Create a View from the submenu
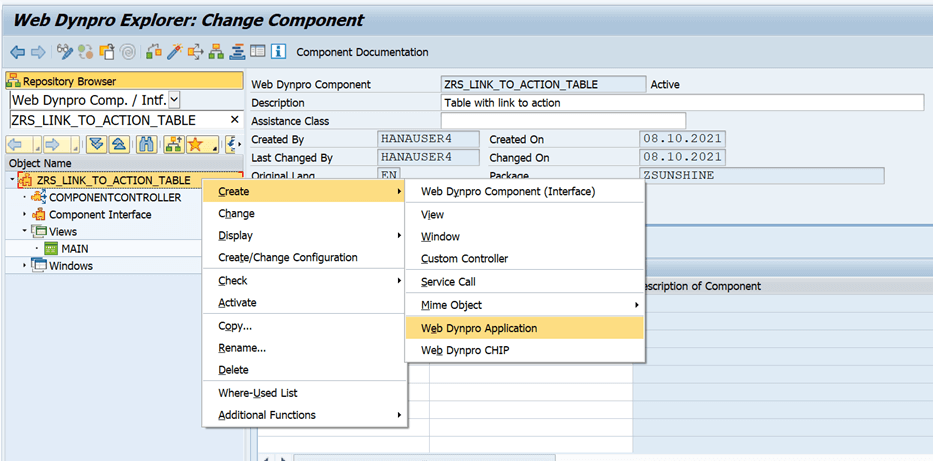Image resolution: width=940 pixels, height=461 pixels. [x=525, y=215]
